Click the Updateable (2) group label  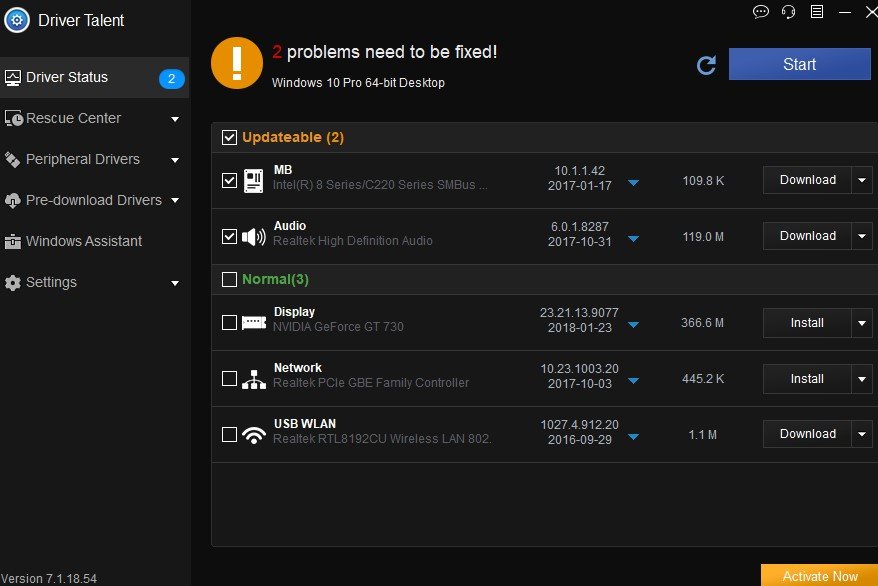(x=293, y=138)
